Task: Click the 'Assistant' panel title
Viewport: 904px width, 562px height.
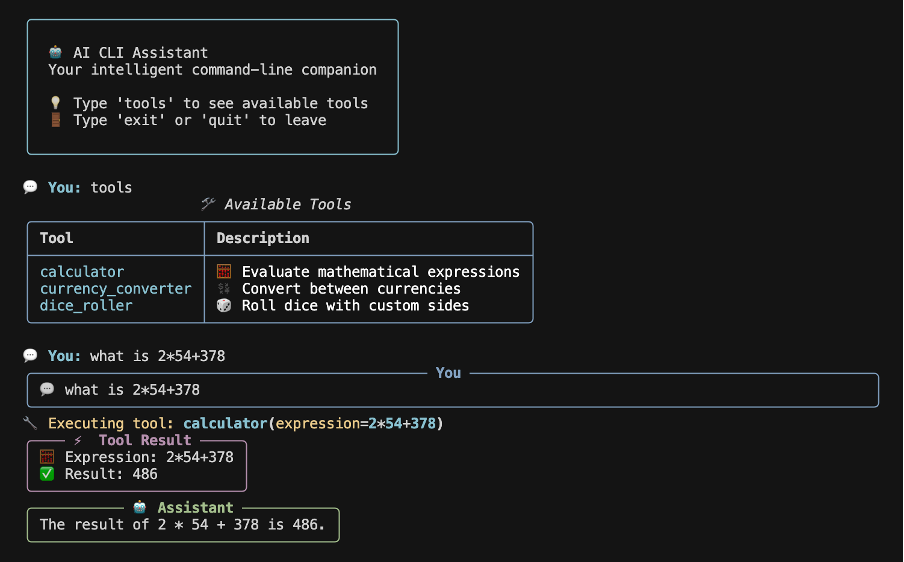Action: pyautogui.click(x=195, y=507)
